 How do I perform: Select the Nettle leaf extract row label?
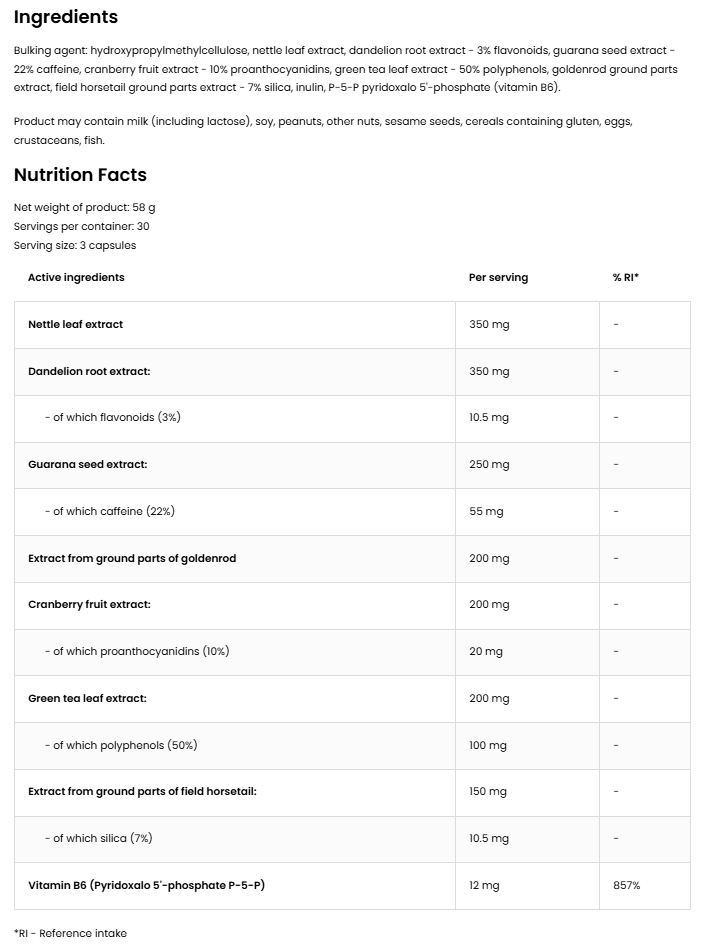76,324
